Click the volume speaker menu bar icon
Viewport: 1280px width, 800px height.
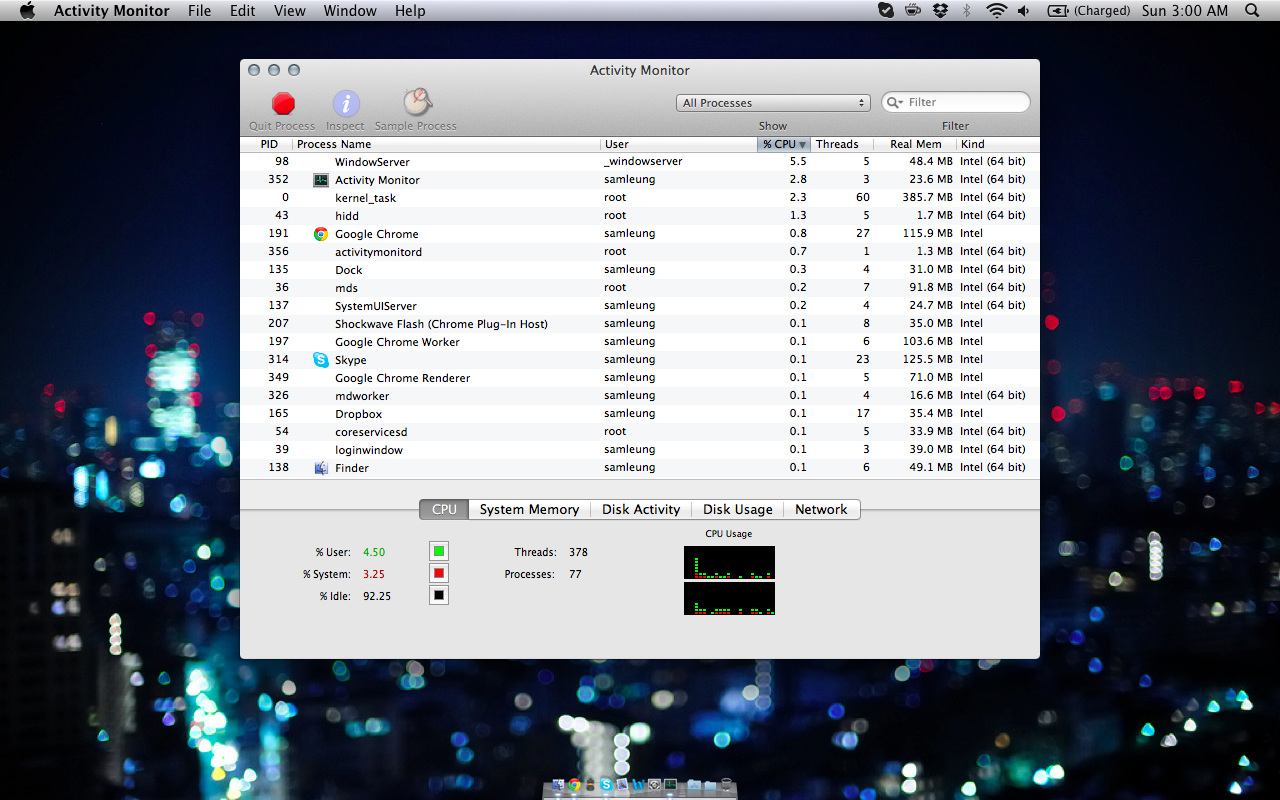pyautogui.click(x=1023, y=11)
